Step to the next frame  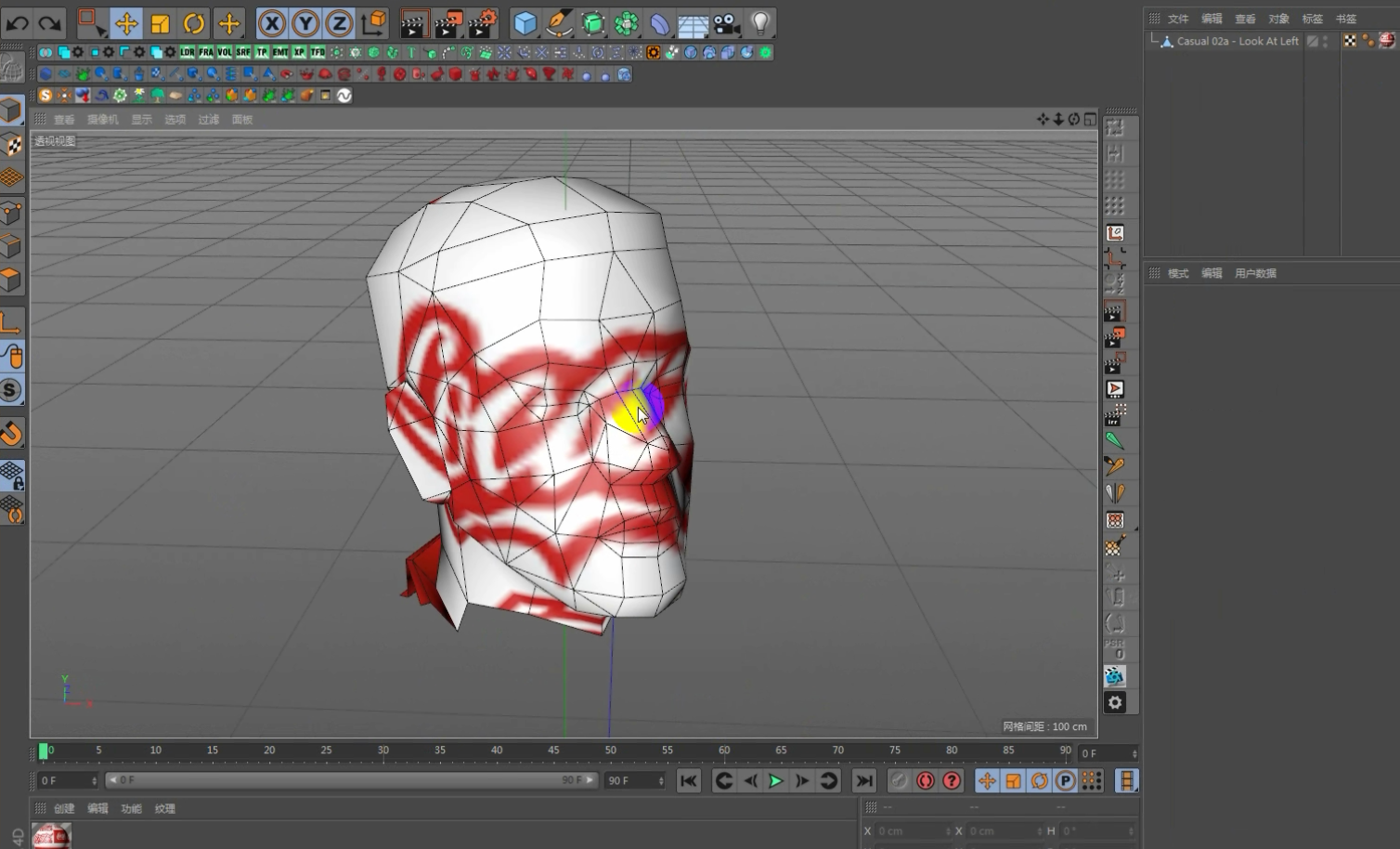click(x=802, y=781)
